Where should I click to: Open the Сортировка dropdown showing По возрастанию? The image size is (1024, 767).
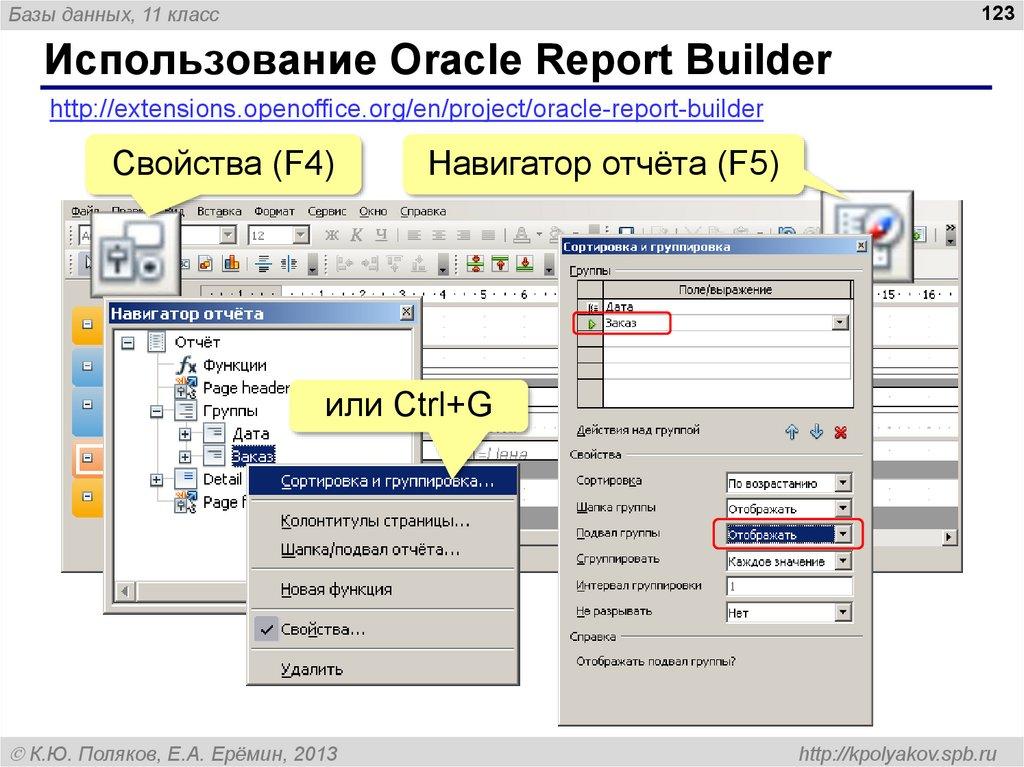[x=843, y=480]
